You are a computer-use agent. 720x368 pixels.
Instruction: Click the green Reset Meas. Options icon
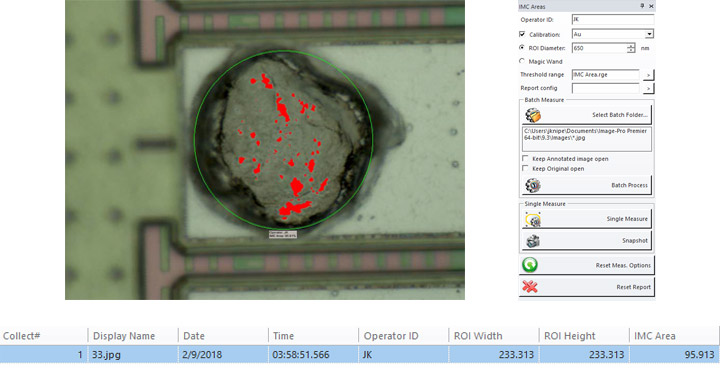[x=530, y=265]
